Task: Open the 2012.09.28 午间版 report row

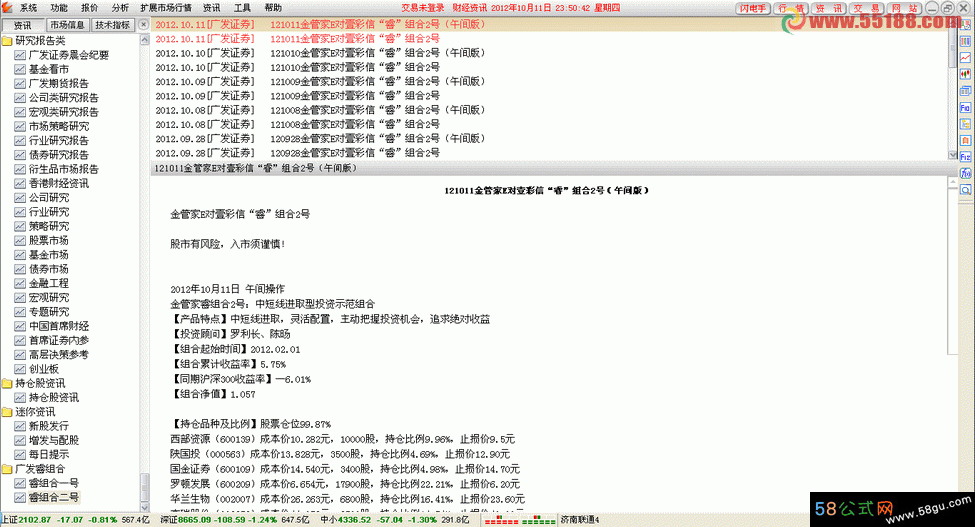Action: coord(550,139)
